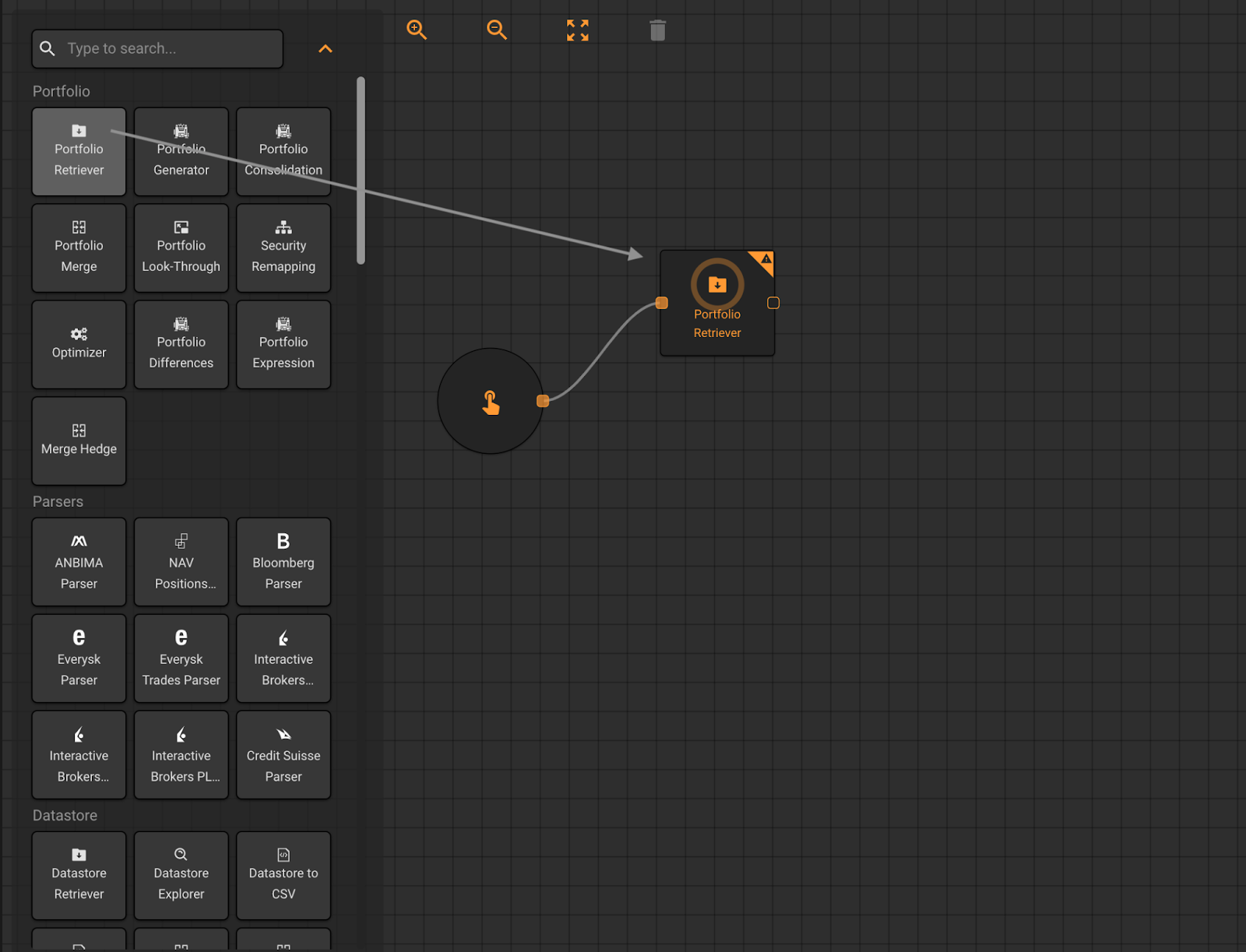The width and height of the screenshot is (1246, 952).
Task: Pick the Merge Hedge tile
Action: (79, 441)
